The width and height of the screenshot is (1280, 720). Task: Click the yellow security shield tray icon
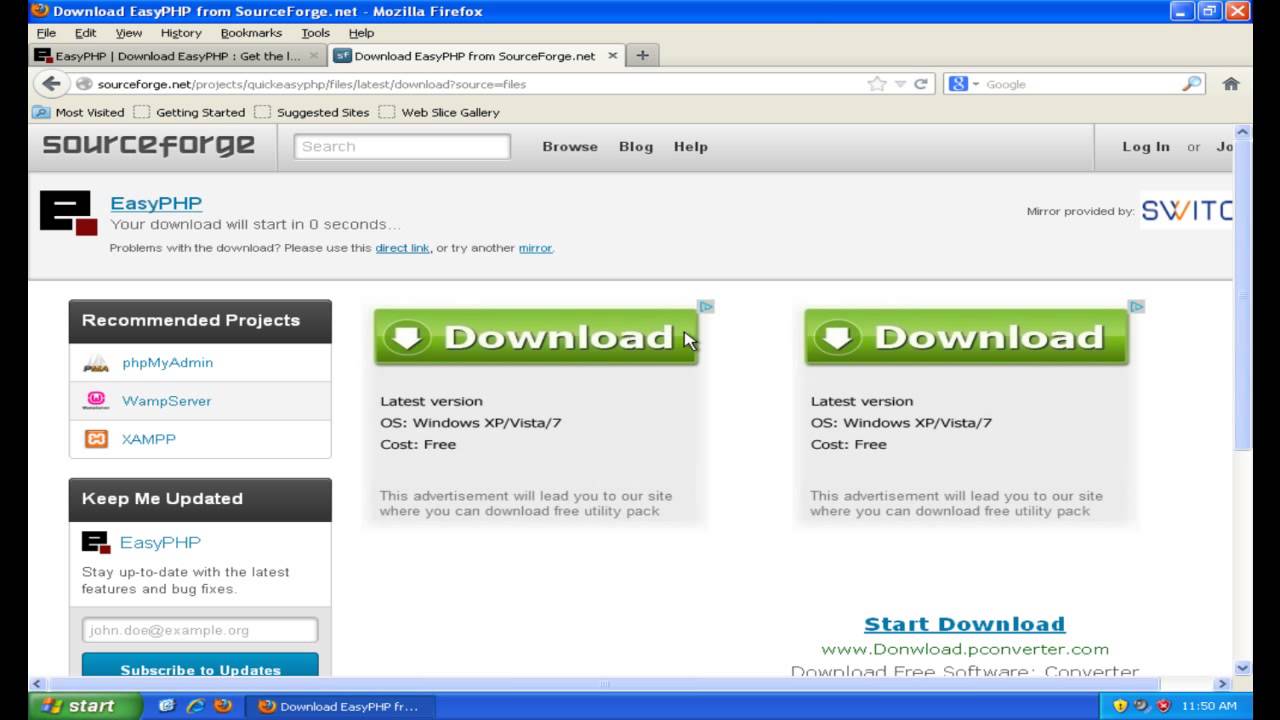(x=1120, y=706)
